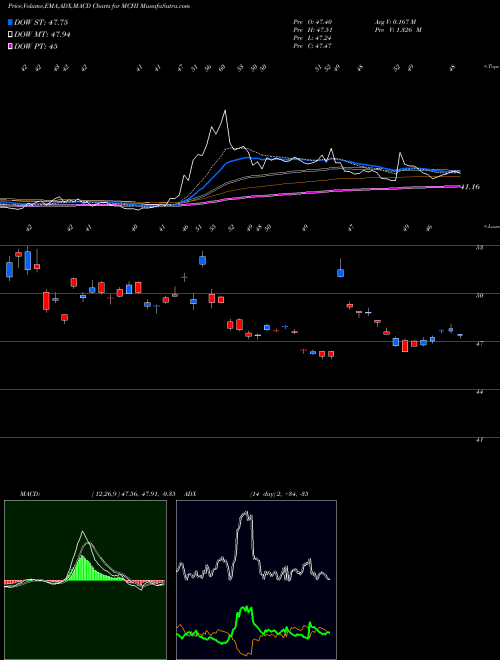Click the 'Pre L: 47.24' value
The image size is (500, 660).
[x=313, y=38]
